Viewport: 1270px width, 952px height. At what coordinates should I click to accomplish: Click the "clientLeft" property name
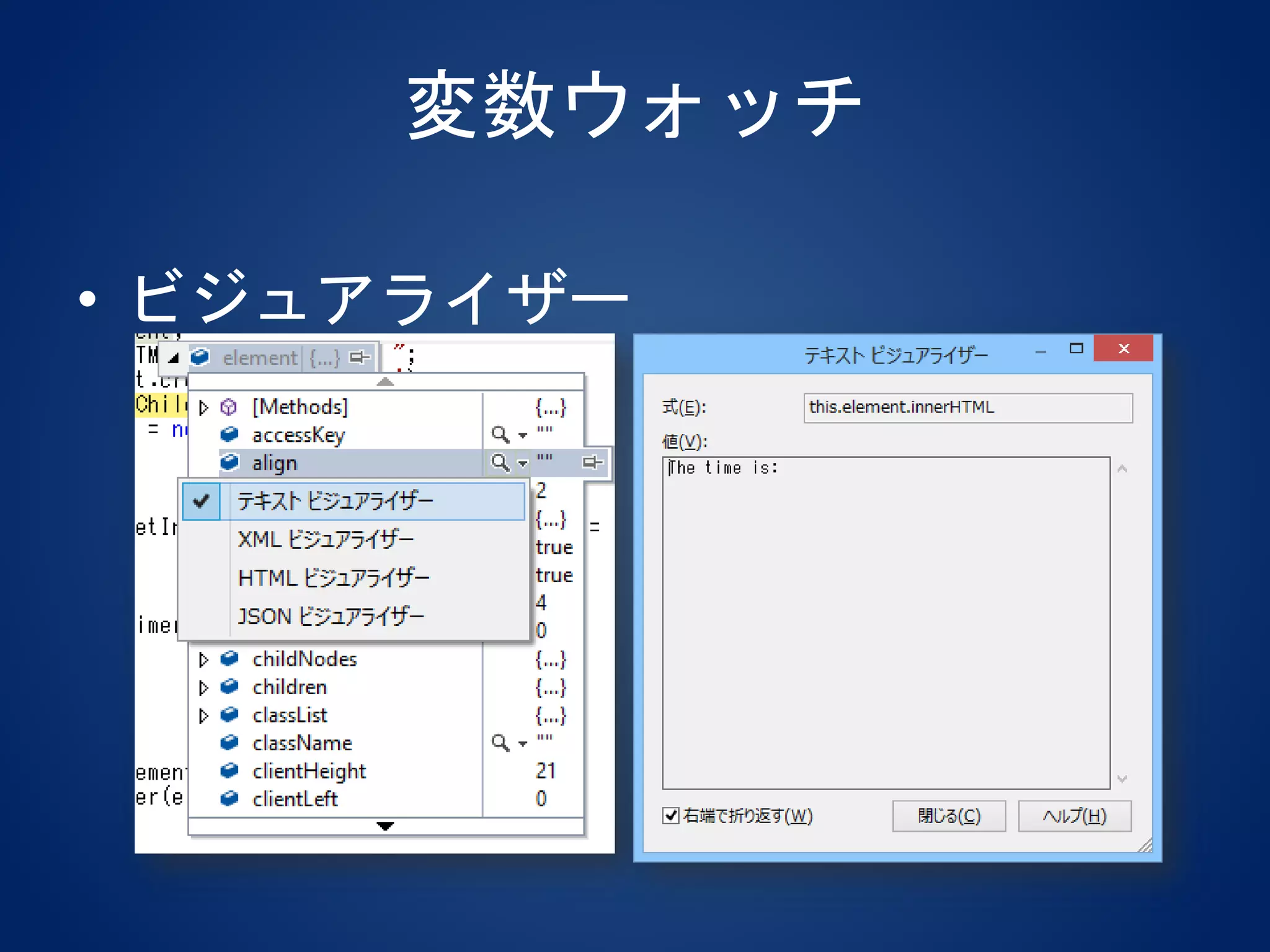(x=295, y=800)
